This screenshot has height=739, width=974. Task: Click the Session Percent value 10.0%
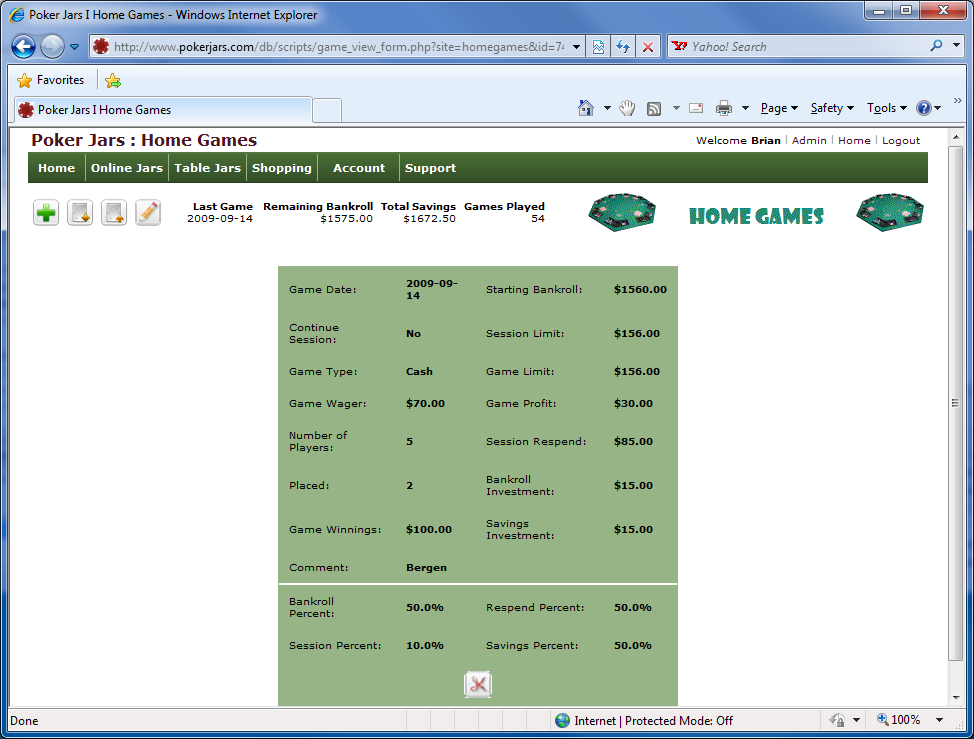pyautogui.click(x=425, y=646)
